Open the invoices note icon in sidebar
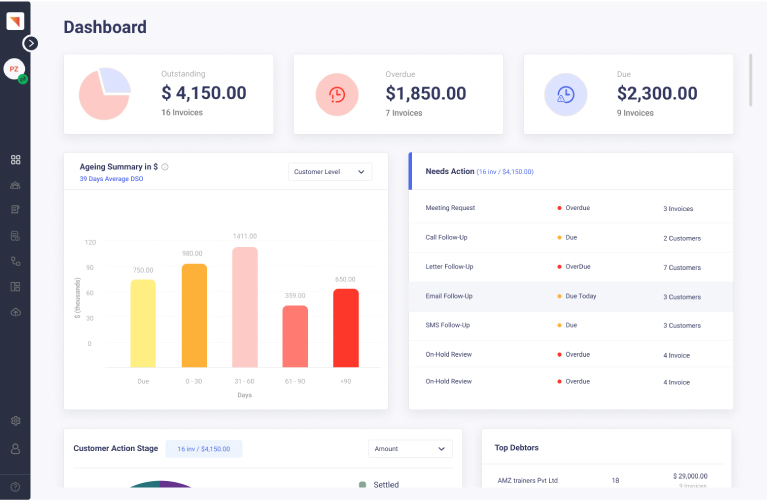The image size is (767, 501). click(x=16, y=210)
